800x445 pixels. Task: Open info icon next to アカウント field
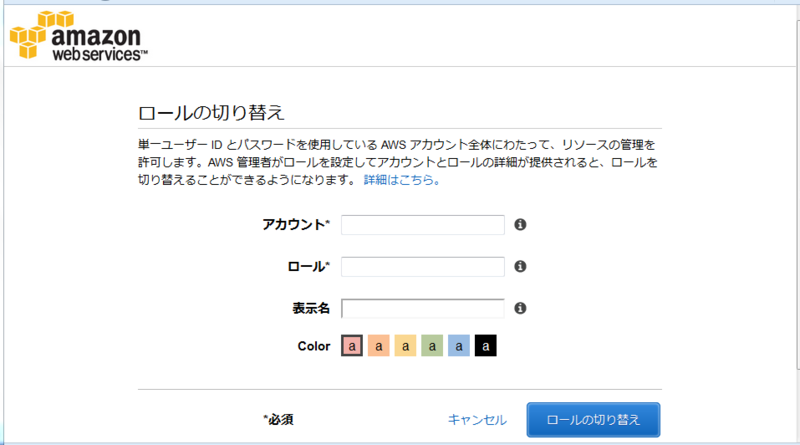pyautogui.click(x=520, y=225)
